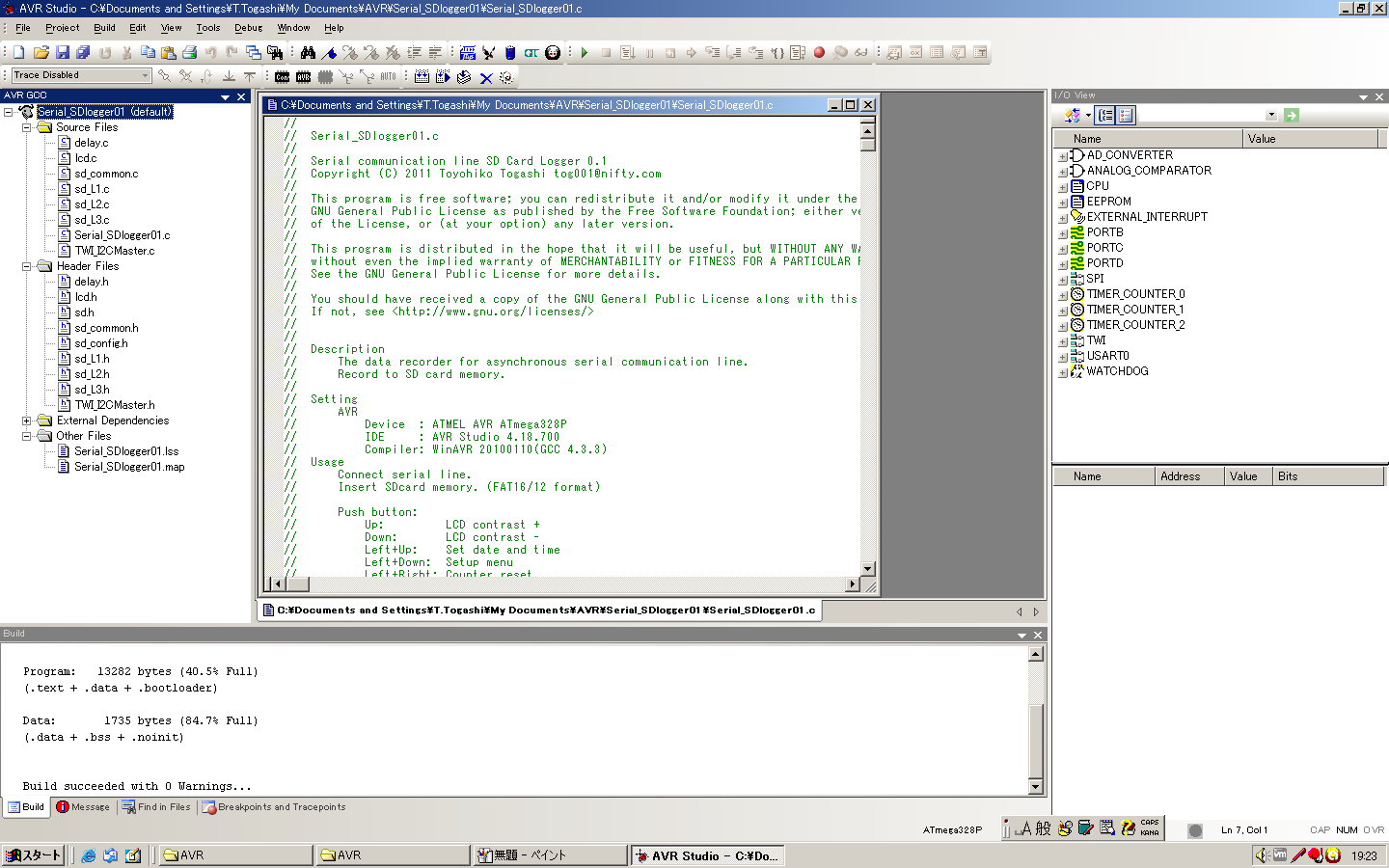Click the AVR chip programmer icon
The width and height of the screenshot is (1389, 868).
click(303, 77)
